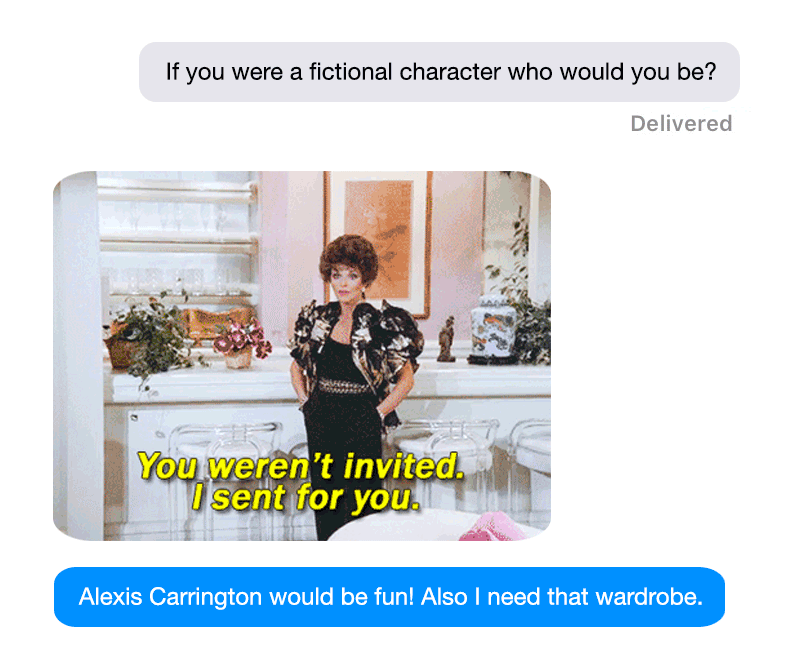The height and width of the screenshot is (658, 800).
Task: Click the Delivered status label
Action: 681,124
